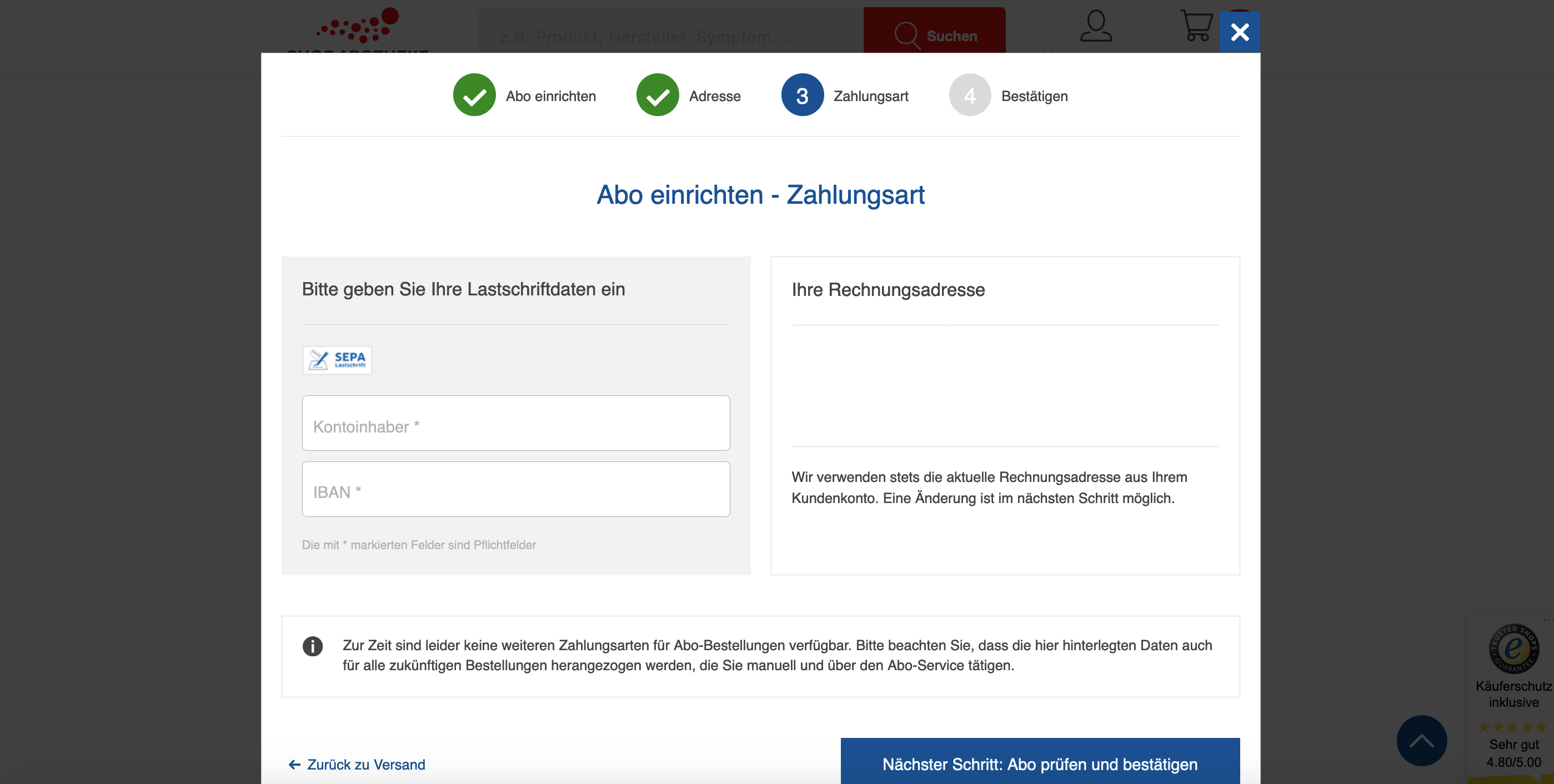Proceed to Abo prüfen und bestätigen

pos(1039,763)
